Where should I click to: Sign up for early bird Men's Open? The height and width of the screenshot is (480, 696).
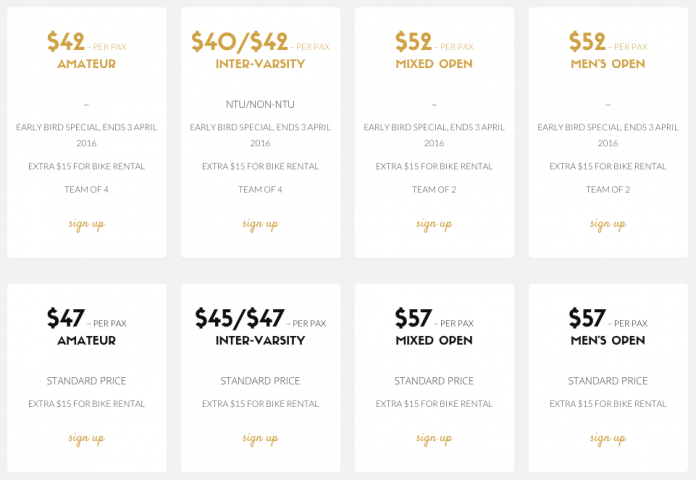pos(608,224)
